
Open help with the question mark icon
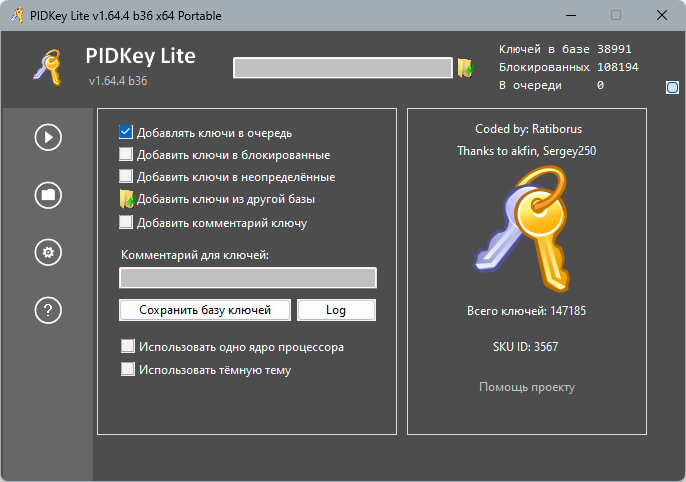point(48,310)
